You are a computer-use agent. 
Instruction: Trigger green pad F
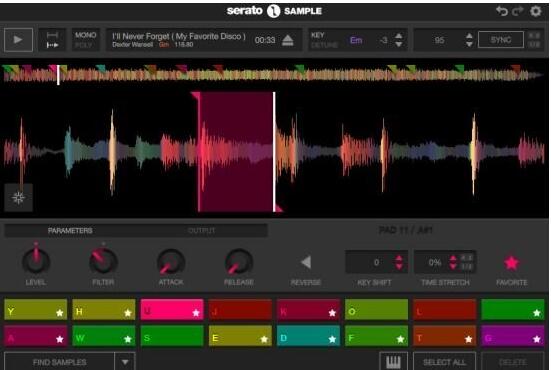[376, 336]
